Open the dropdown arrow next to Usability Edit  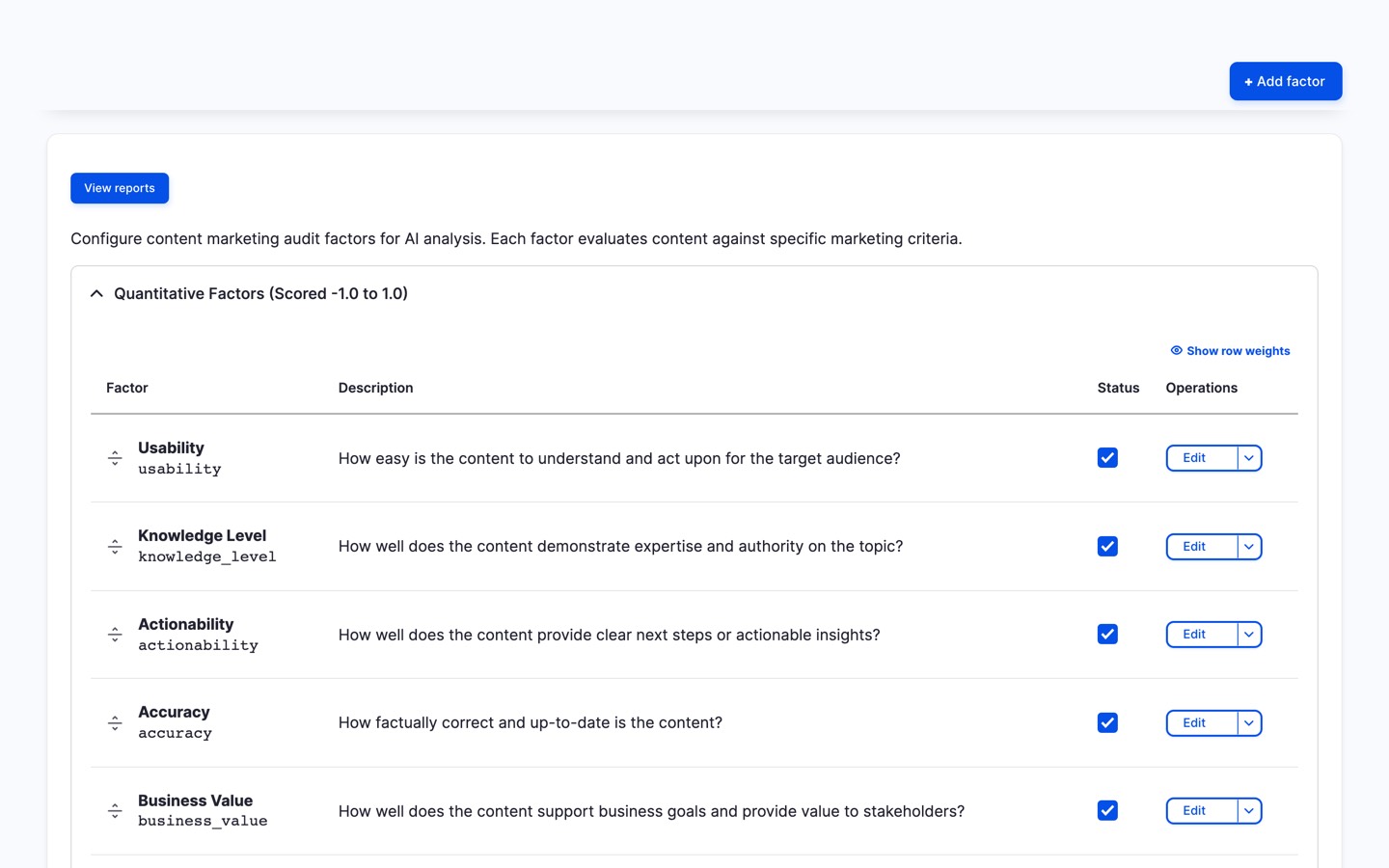pos(1249,458)
